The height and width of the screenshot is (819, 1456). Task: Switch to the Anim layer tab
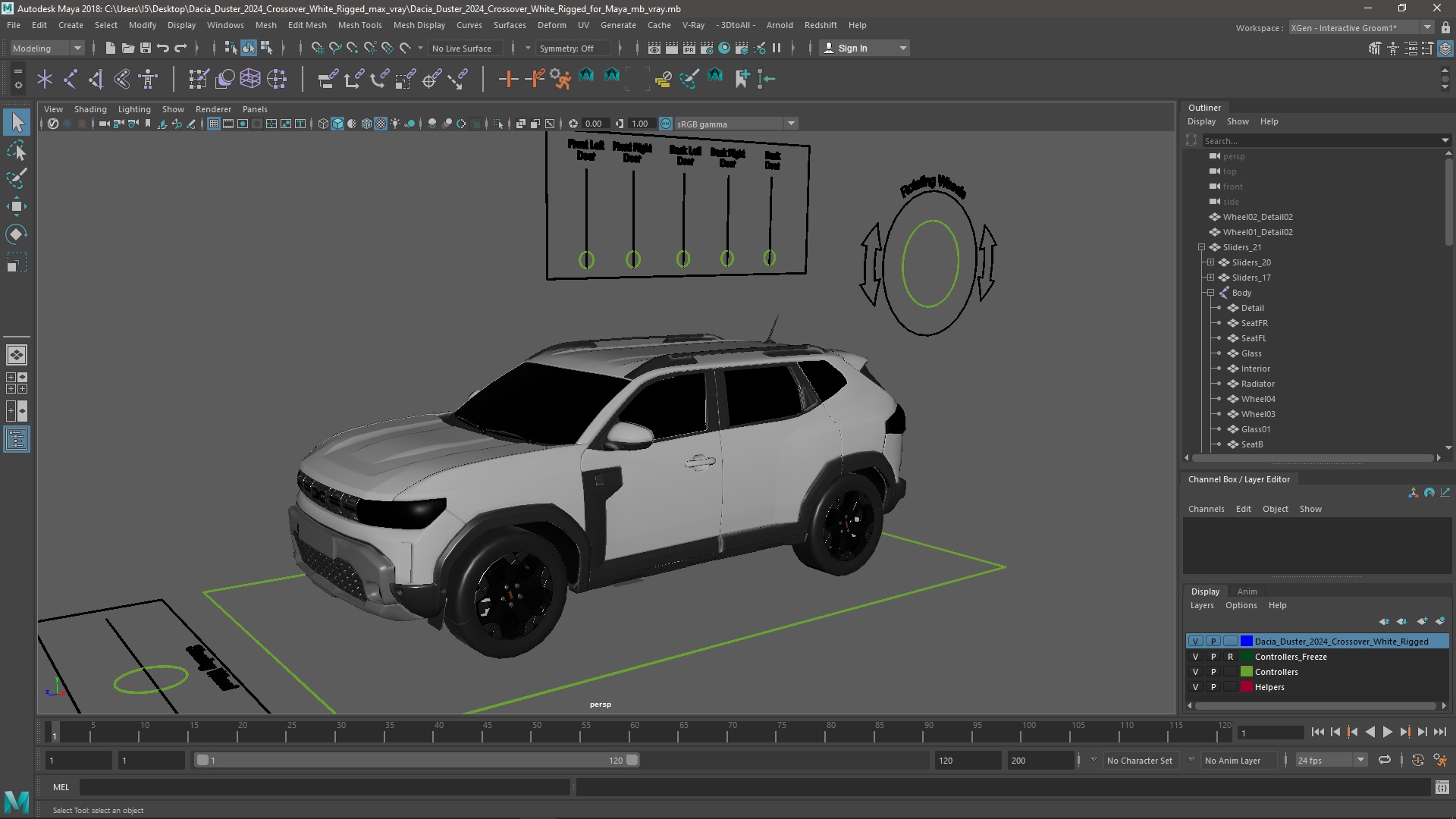[x=1247, y=591]
